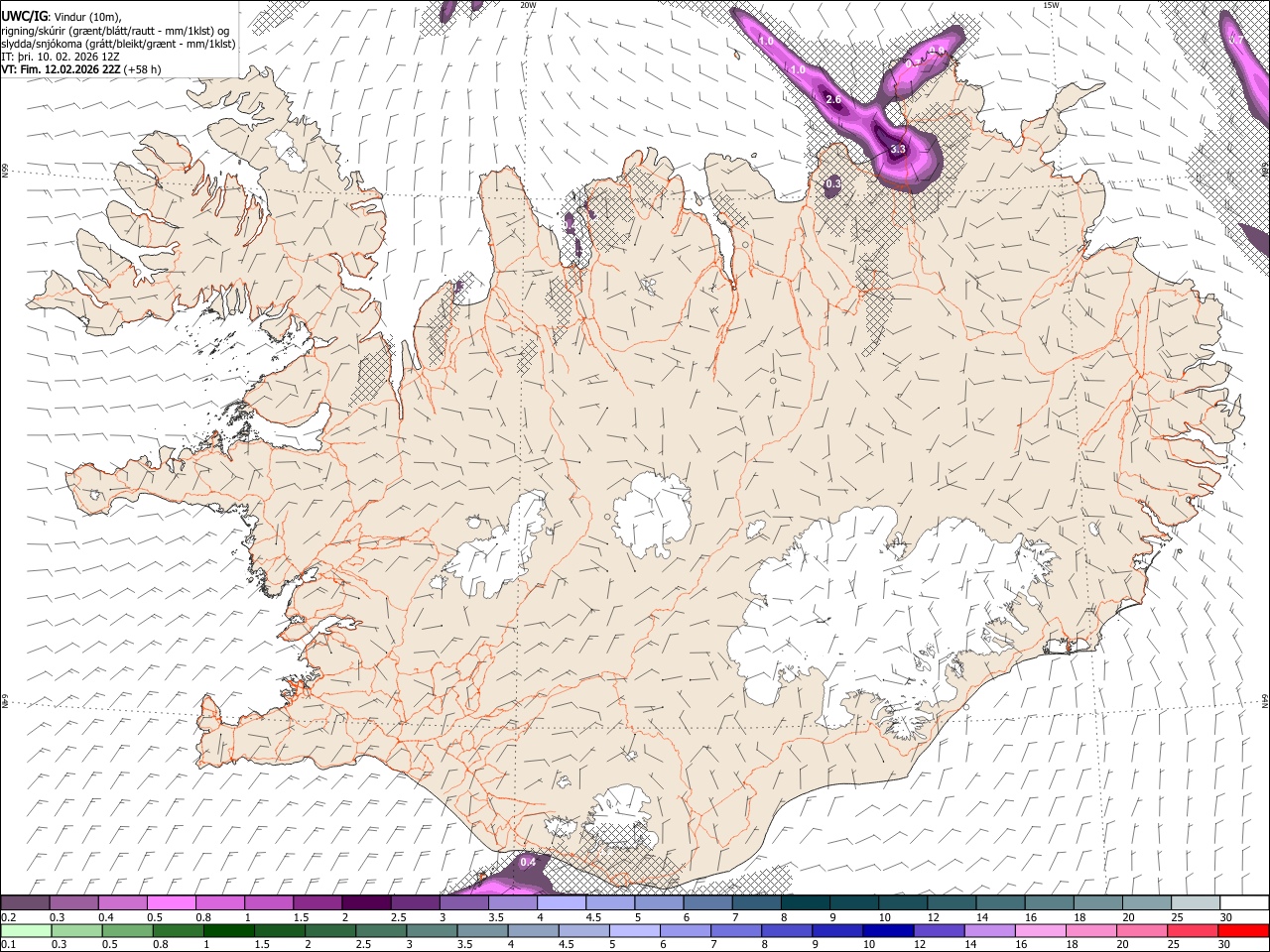Viewport: 1270px width, 952px height.
Task: Pick bottom scale blue swatch at 8
Action: tap(788, 930)
